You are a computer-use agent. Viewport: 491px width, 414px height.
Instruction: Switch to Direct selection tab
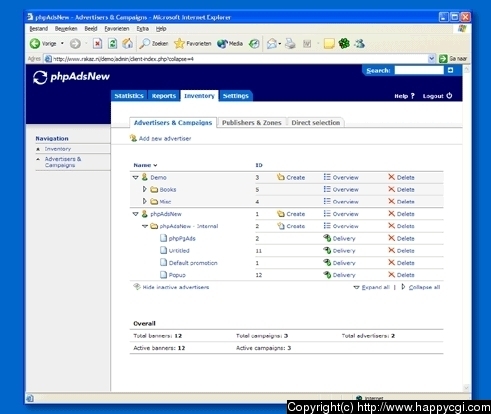coord(316,123)
